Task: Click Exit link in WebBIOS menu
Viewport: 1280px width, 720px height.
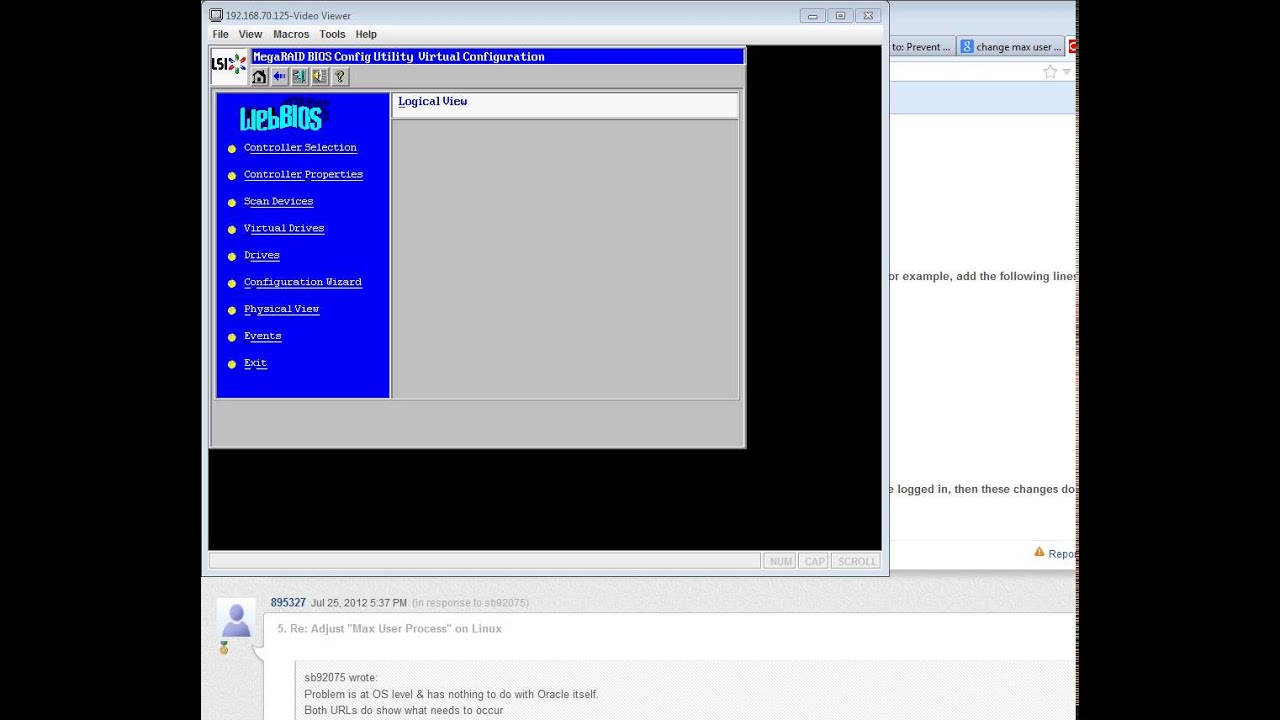Action: [255, 364]
